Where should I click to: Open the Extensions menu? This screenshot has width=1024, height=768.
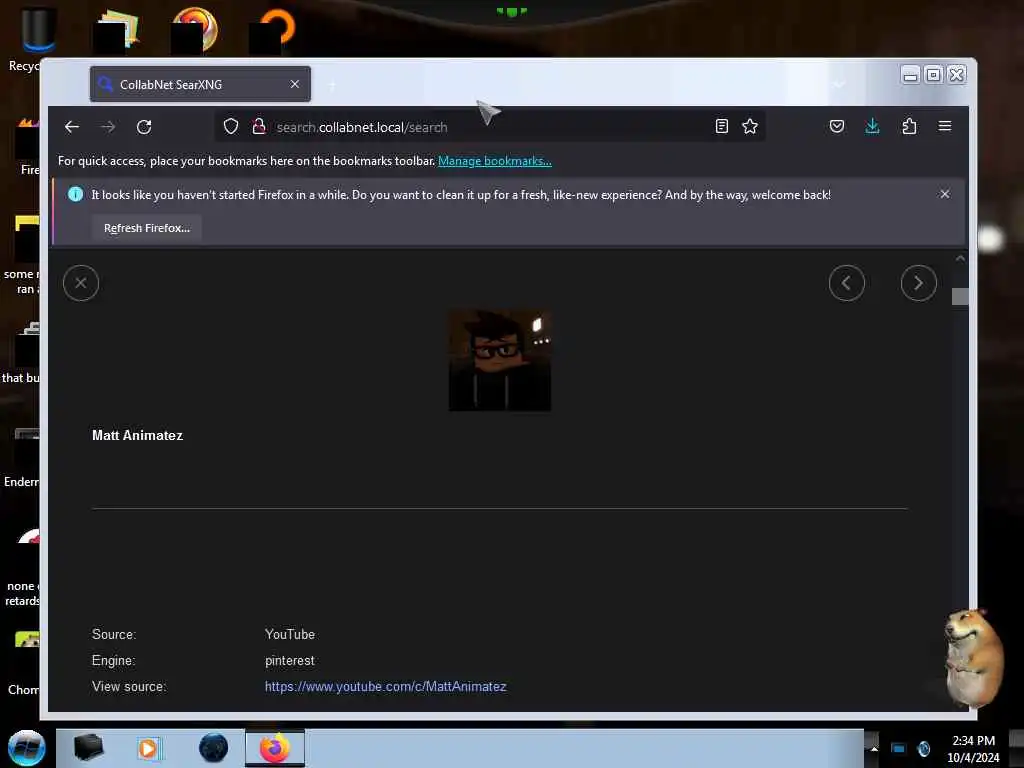(909, 127)
